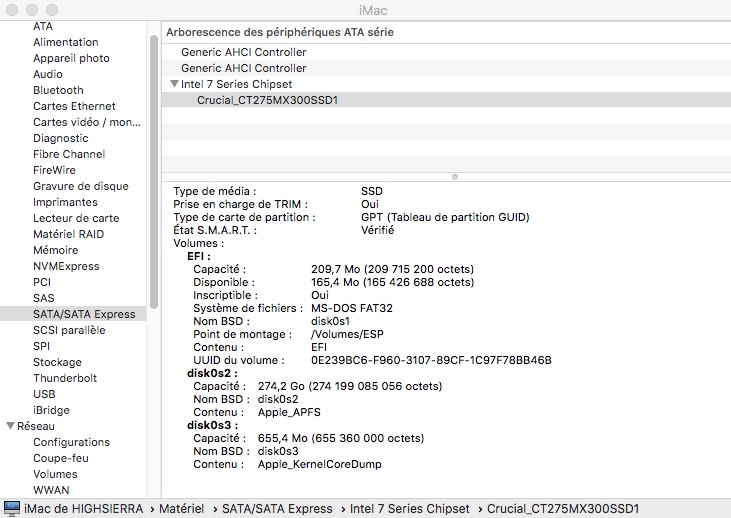Select Cartes vidéo / moniteurs entry

pos(87,122)
